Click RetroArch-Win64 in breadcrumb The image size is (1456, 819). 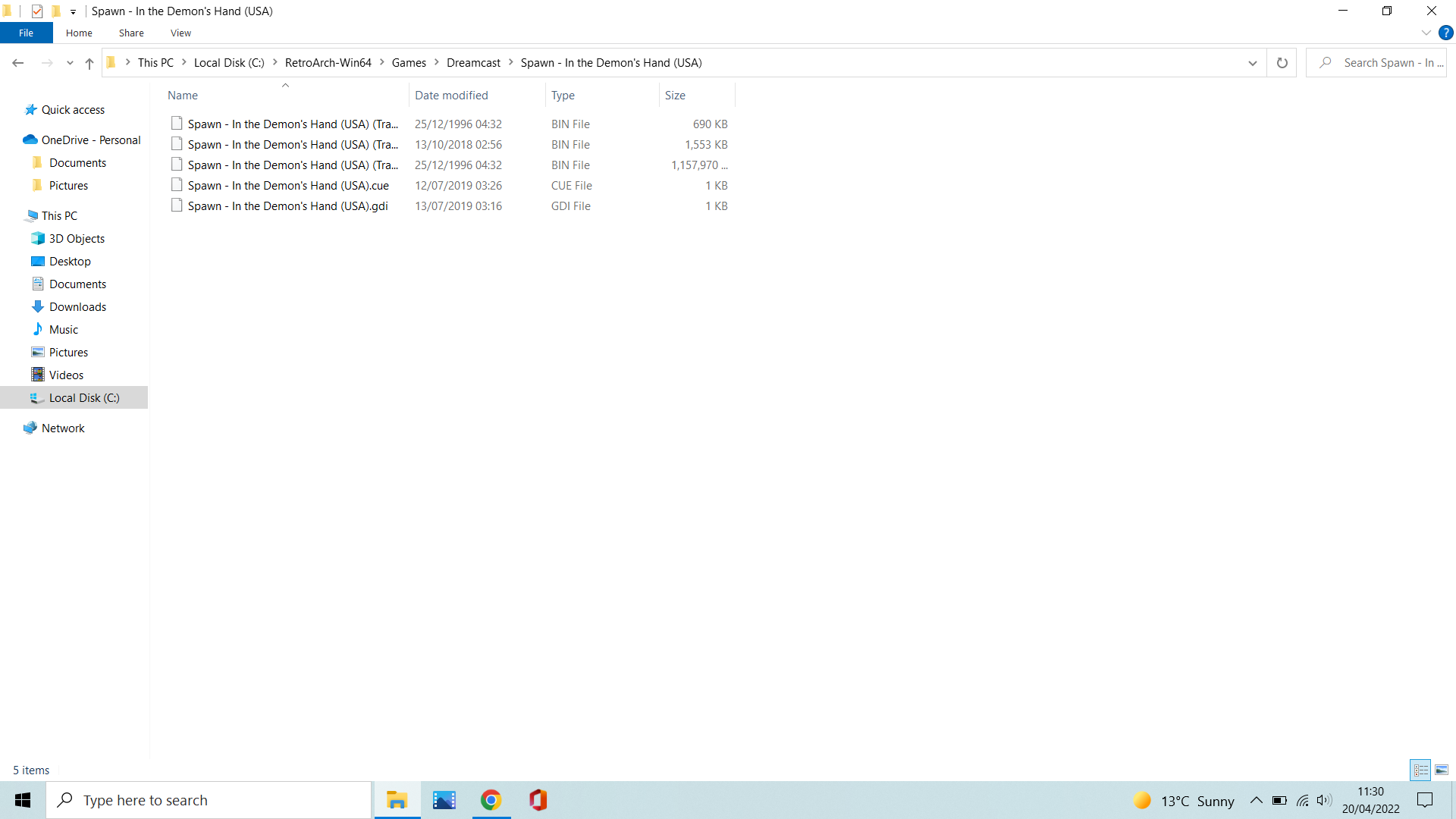328,63
